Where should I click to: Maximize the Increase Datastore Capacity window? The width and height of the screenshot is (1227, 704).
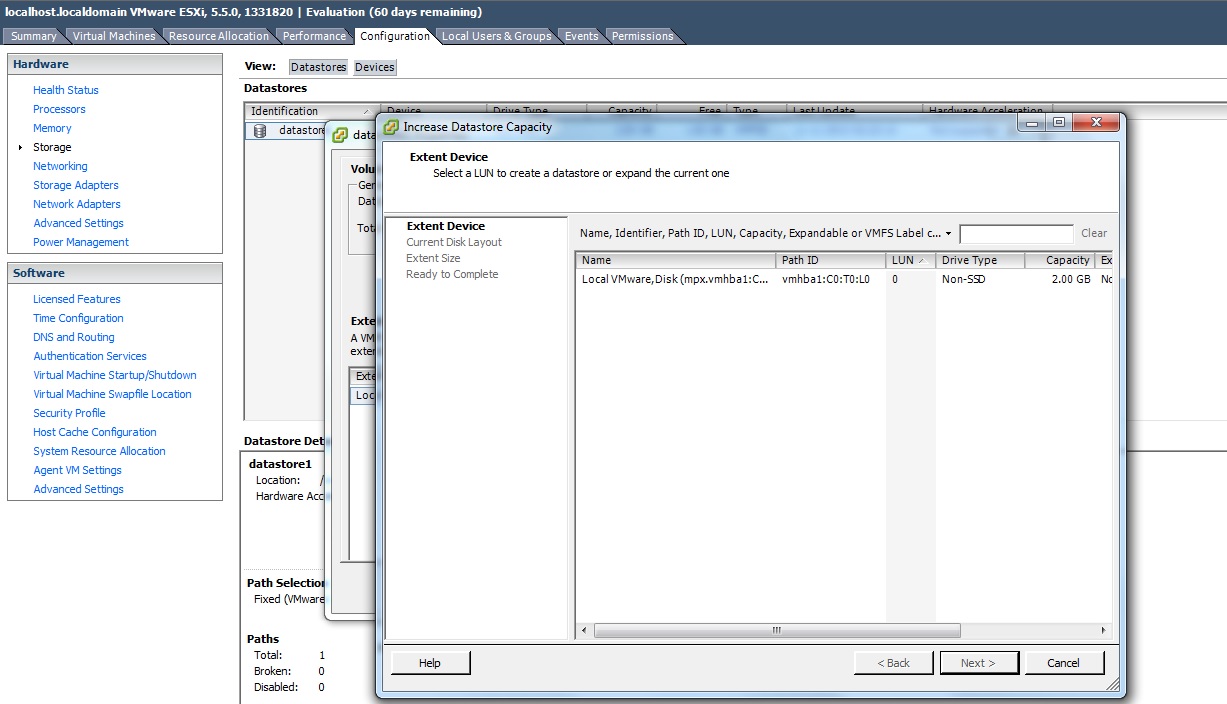(1058, 123)
